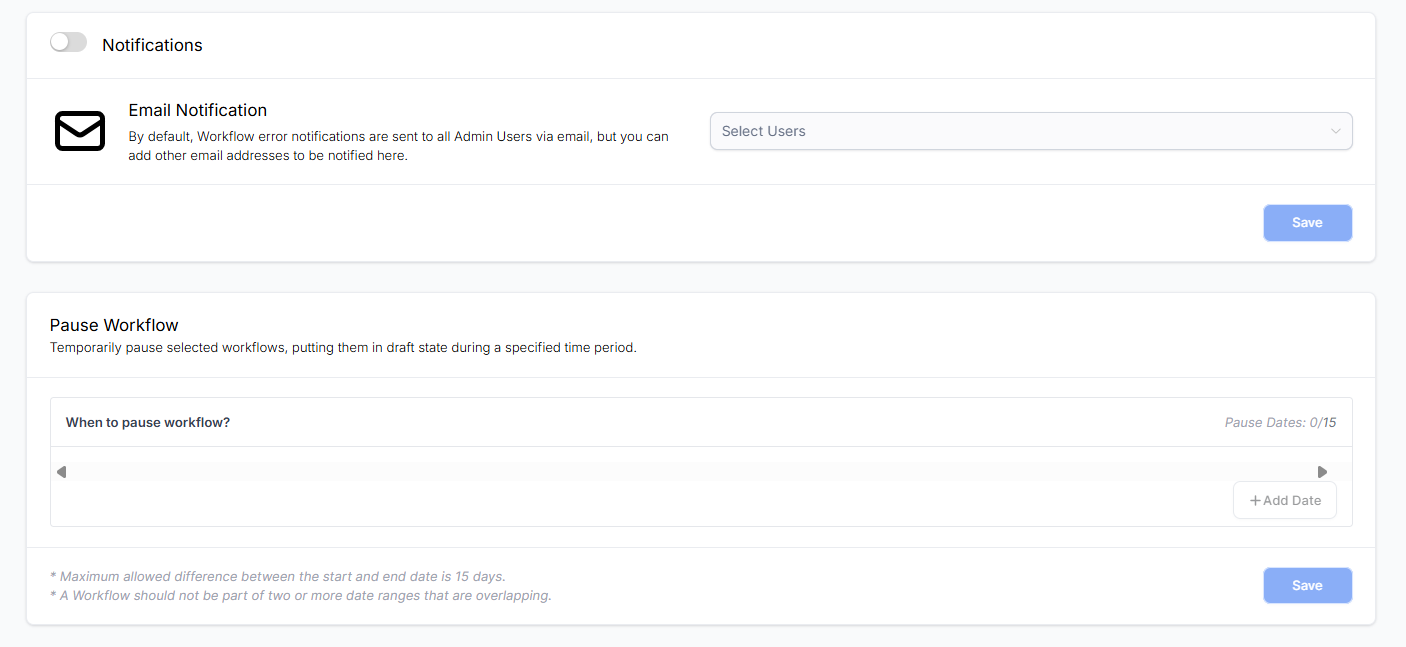This screenshot has width=1406, height=647.
Task: Click the Pause Dates 0/15 counter
Action: 1280,423
